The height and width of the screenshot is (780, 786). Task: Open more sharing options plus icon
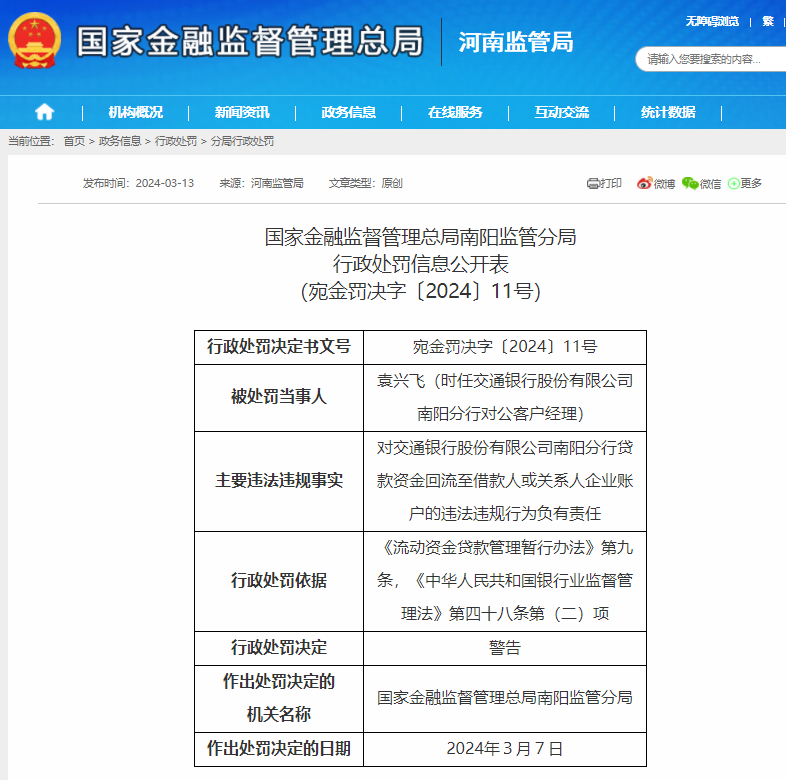click(x=733, y=183)
